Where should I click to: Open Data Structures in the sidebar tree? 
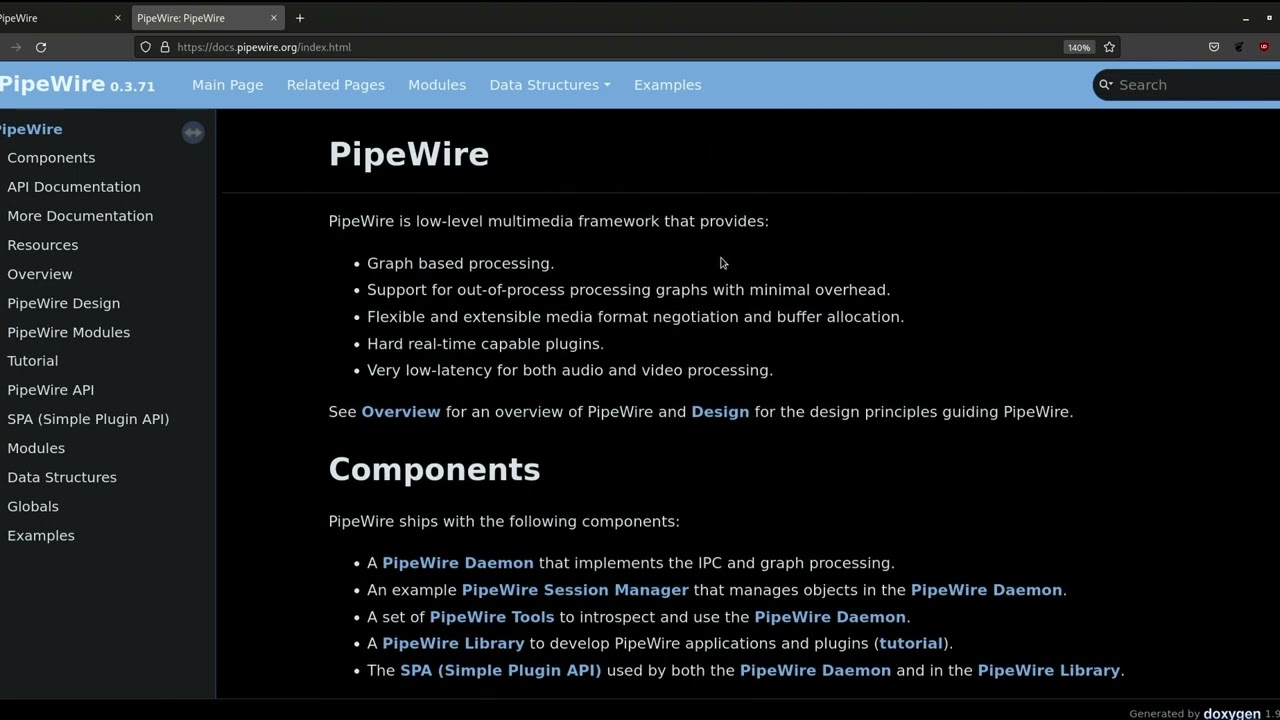coord(62,477)
